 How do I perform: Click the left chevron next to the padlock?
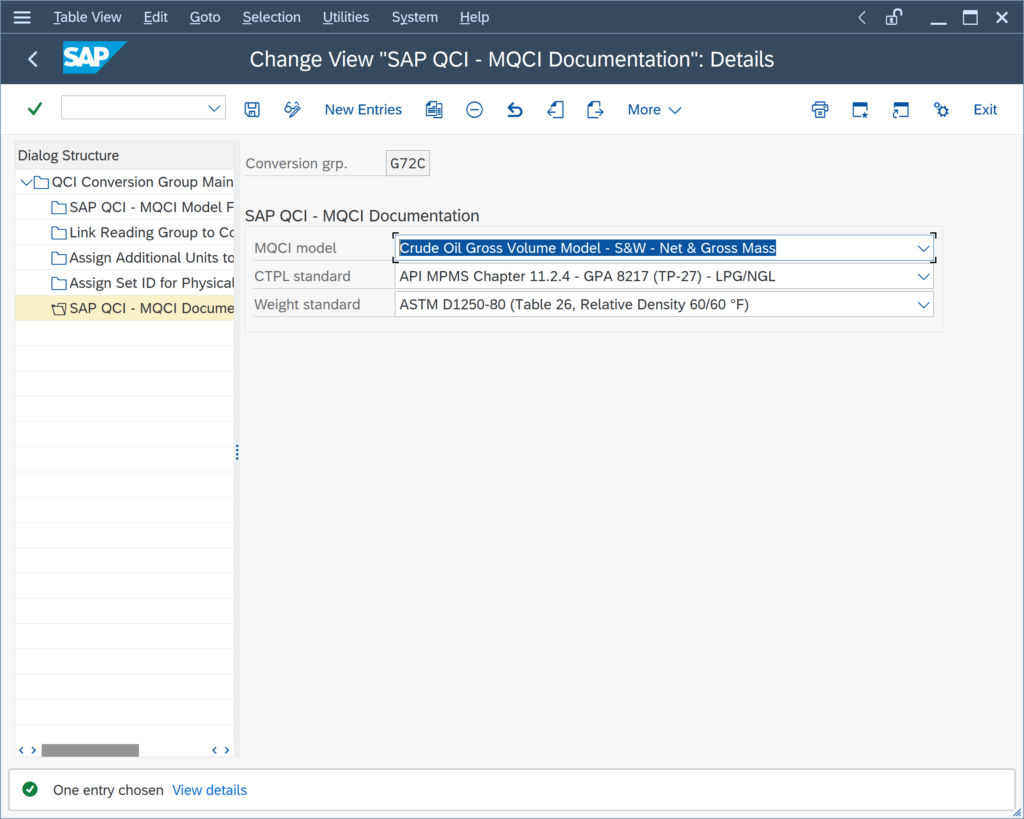click(x=862, y=18)
